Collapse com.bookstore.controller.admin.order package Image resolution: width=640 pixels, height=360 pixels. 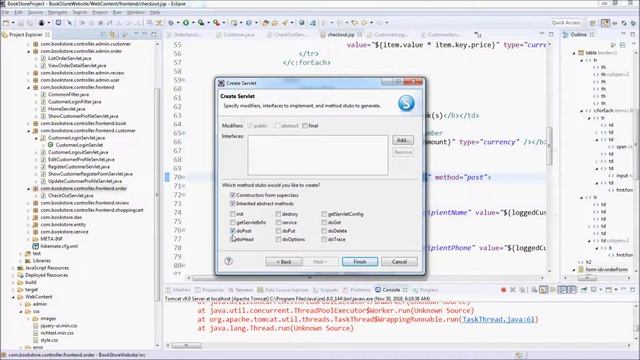29,51
